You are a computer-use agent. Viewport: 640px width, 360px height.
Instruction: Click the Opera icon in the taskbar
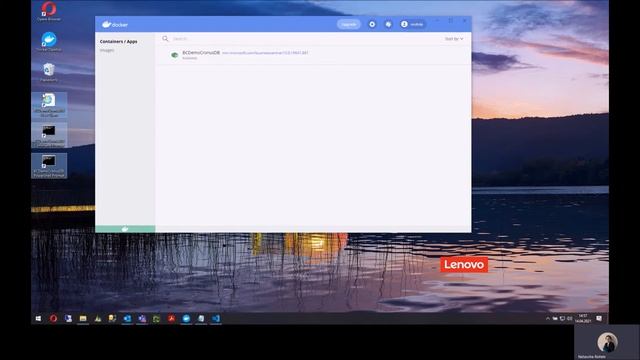point(53,319)
